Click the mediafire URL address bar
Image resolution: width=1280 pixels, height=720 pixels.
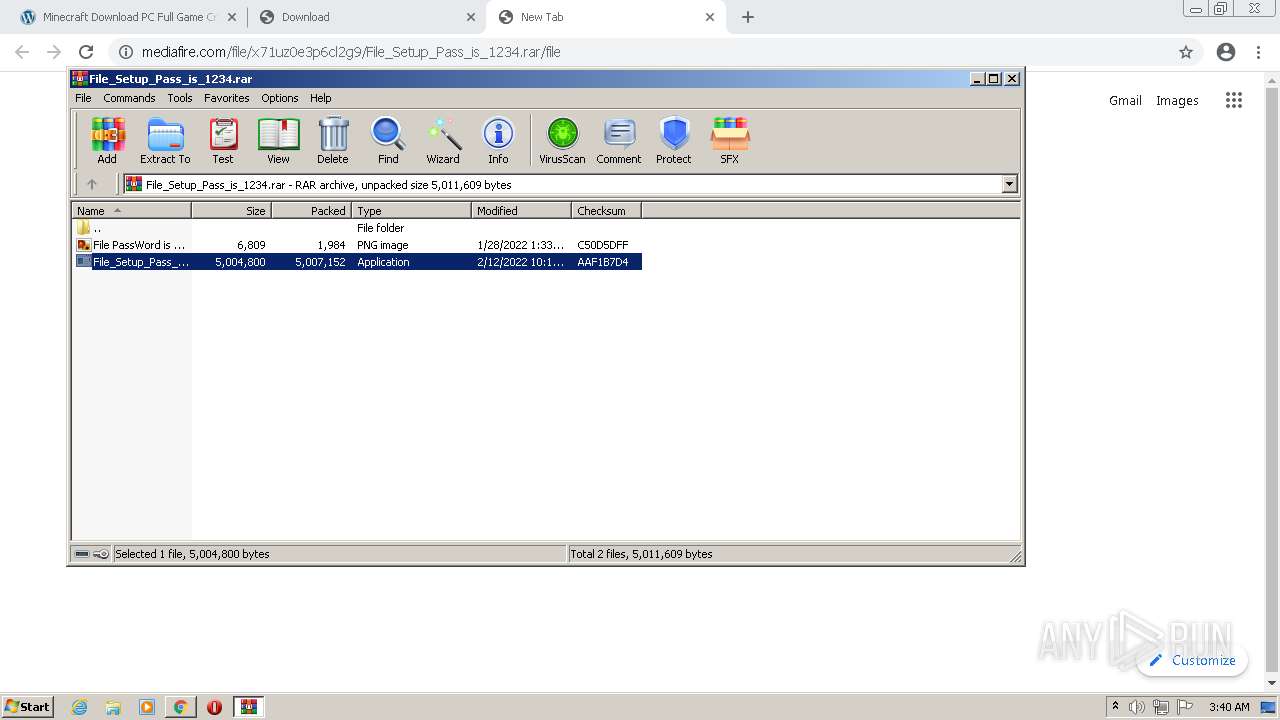tap(640, 52)
